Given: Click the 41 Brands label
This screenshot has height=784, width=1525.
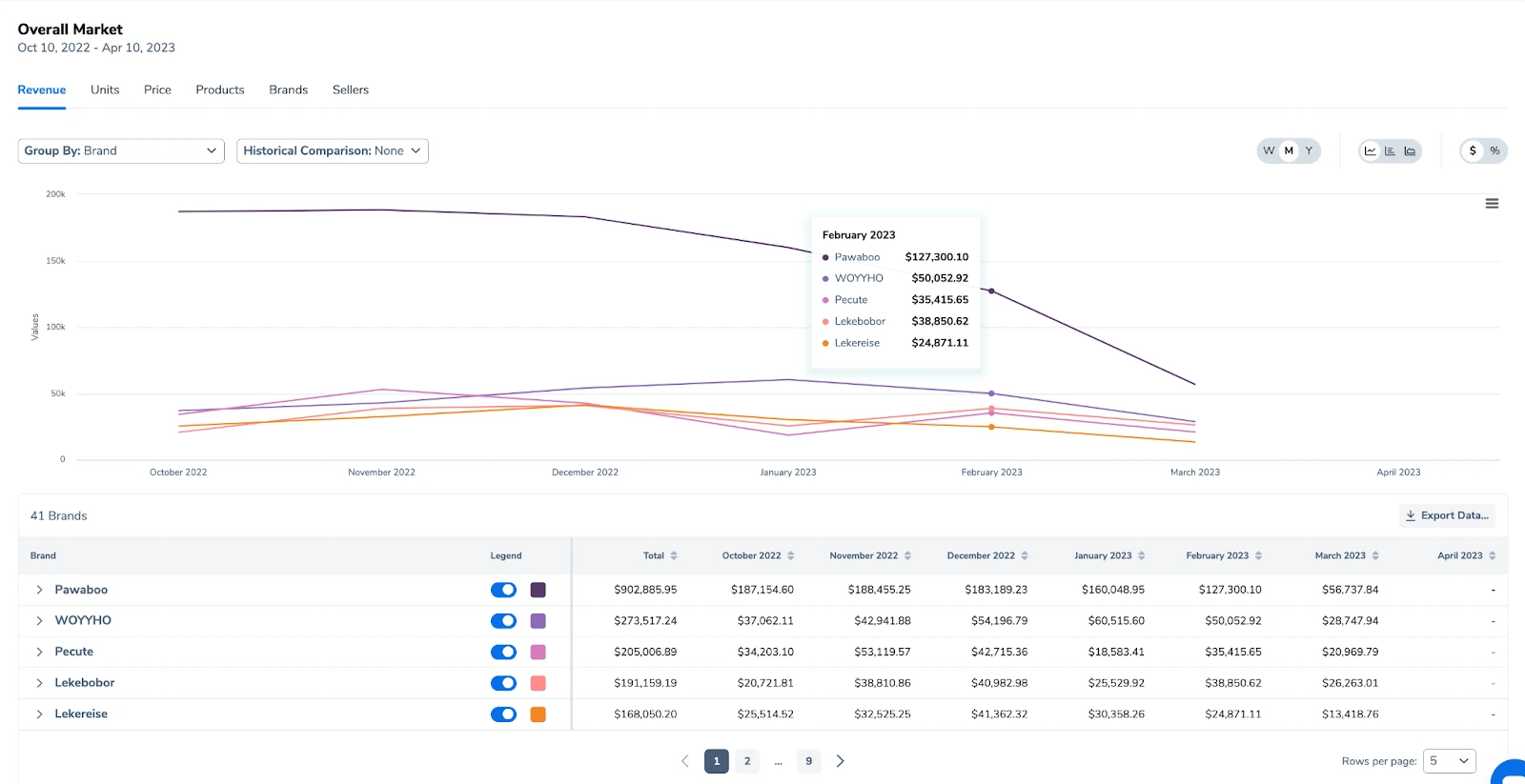Looking at the screenshot, I should (x=58, y=515).
